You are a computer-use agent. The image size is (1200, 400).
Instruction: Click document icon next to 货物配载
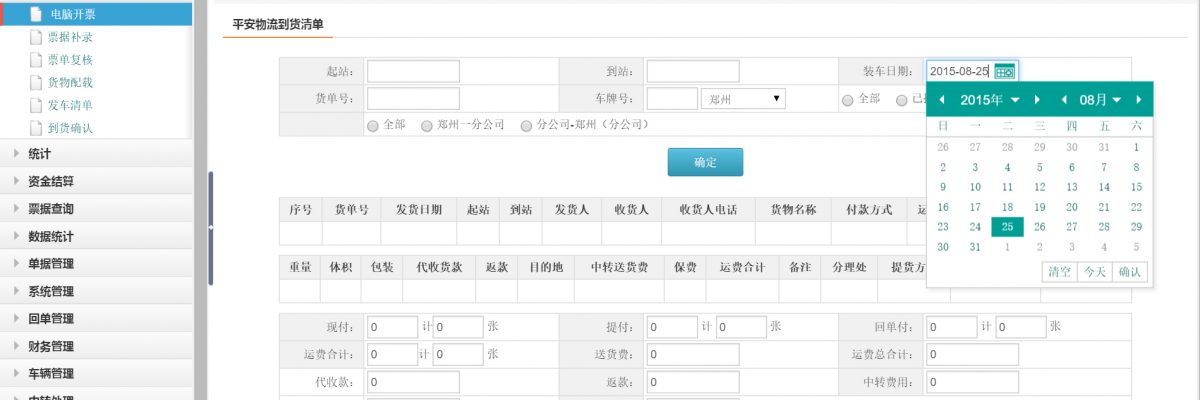[37, 83]
